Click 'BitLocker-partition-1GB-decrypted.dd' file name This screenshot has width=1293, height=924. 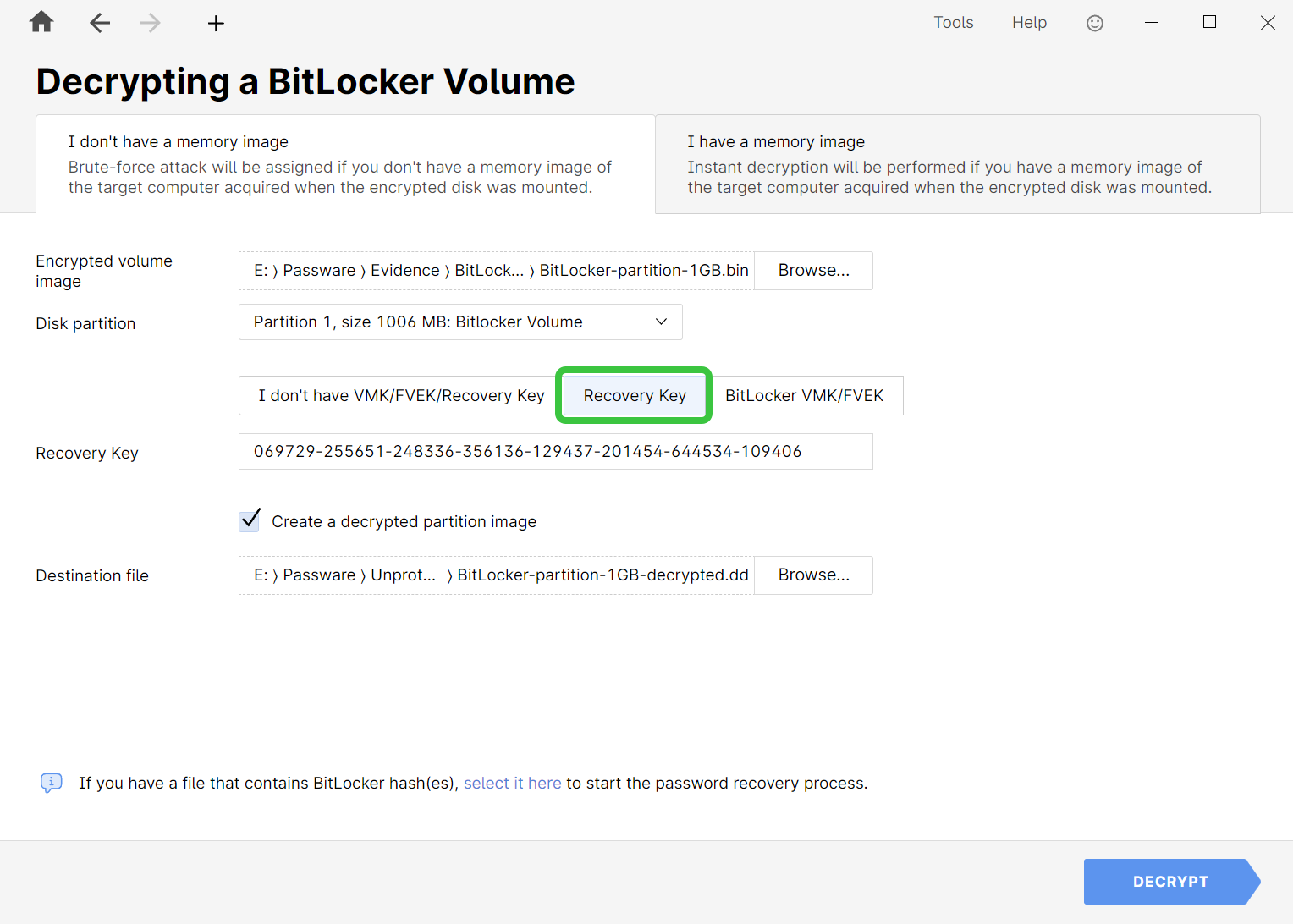point(602,575)
